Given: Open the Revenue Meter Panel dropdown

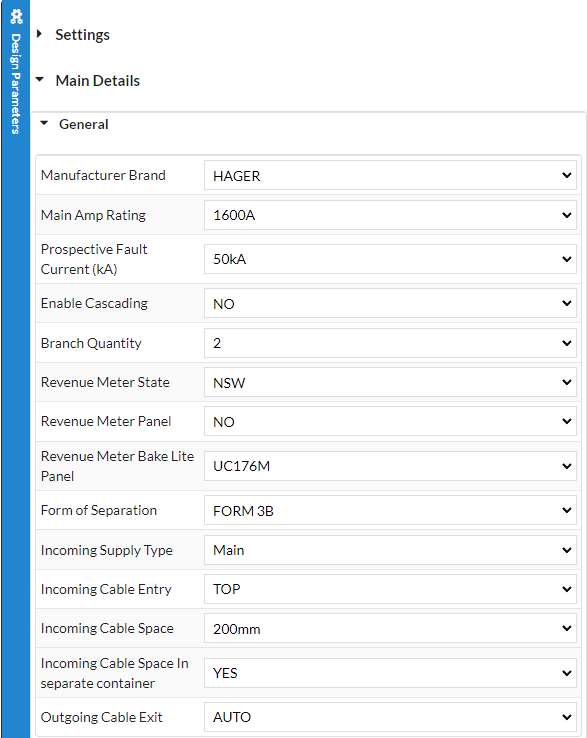Looking at the screenshot, I should pos(390,421).
